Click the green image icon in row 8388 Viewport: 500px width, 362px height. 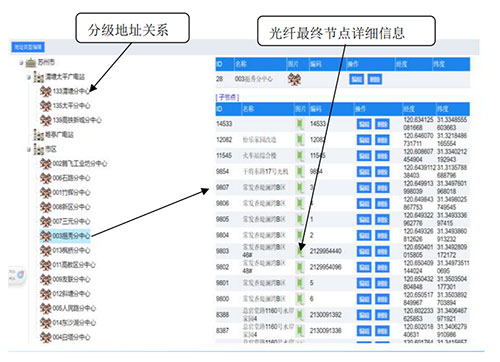tap(300, 315)
